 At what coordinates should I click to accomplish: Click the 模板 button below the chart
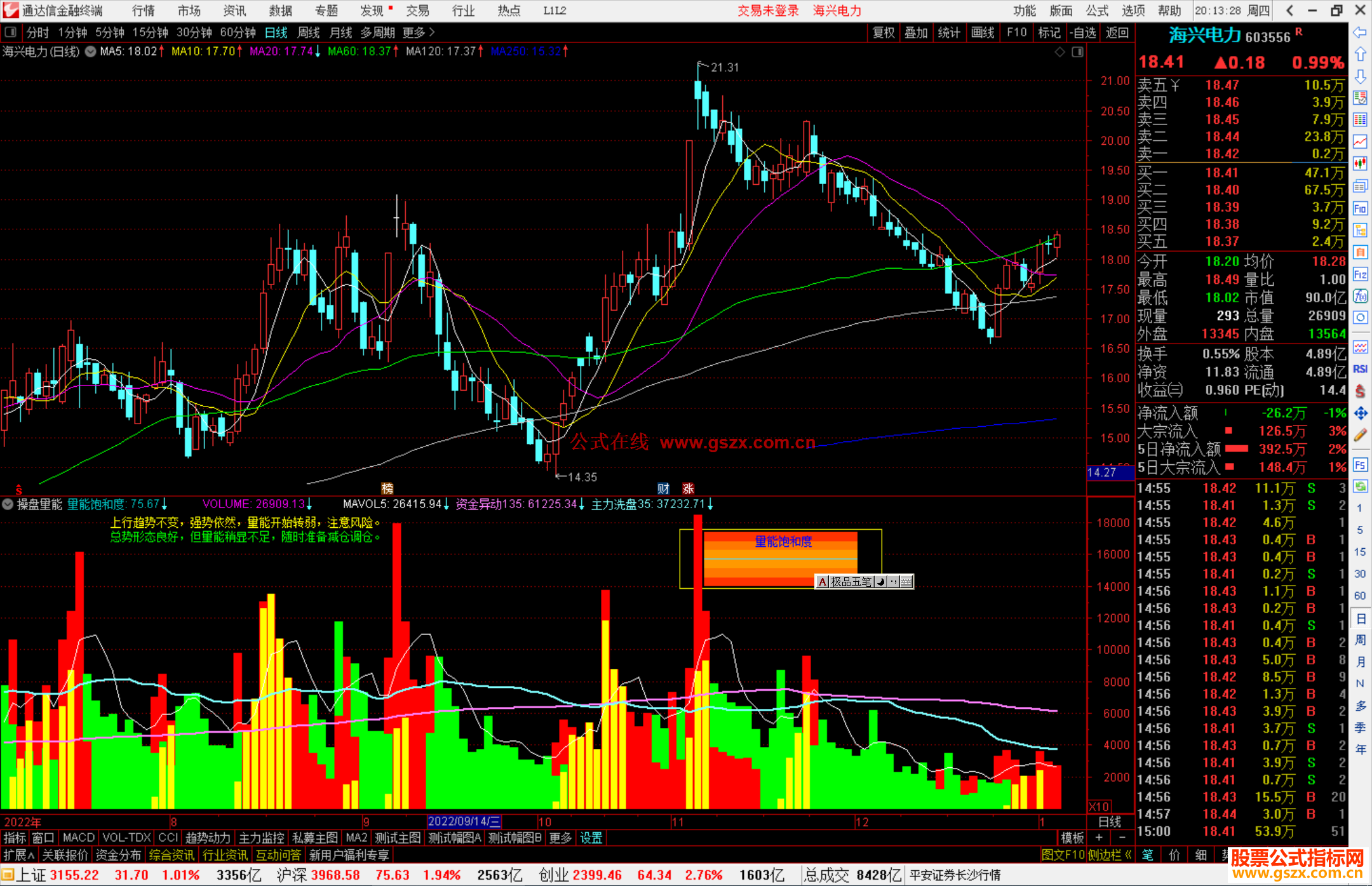pyautogui.click(x=1073, y=838)
